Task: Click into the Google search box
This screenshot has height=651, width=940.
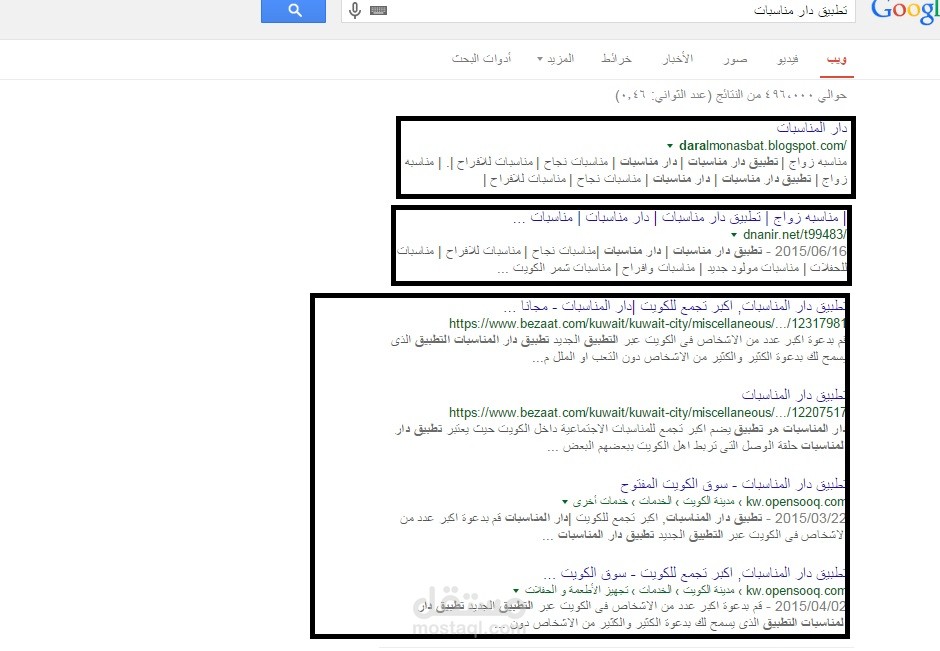Action: tap(598, 11)
